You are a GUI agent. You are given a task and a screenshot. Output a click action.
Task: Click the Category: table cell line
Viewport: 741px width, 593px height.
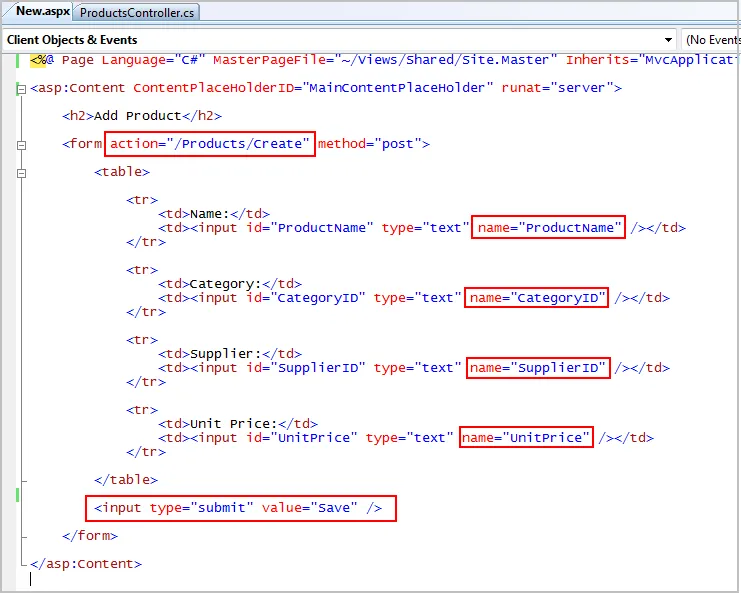tap(230, 284)
